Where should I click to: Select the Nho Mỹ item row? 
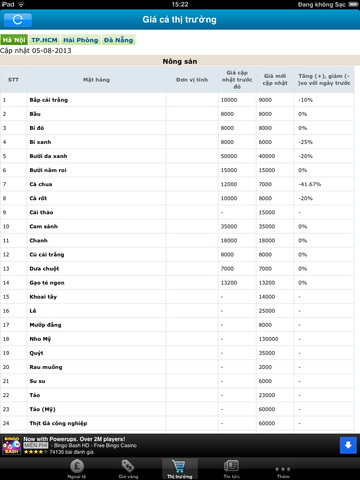pyautogui.click(x=177, y=339)
